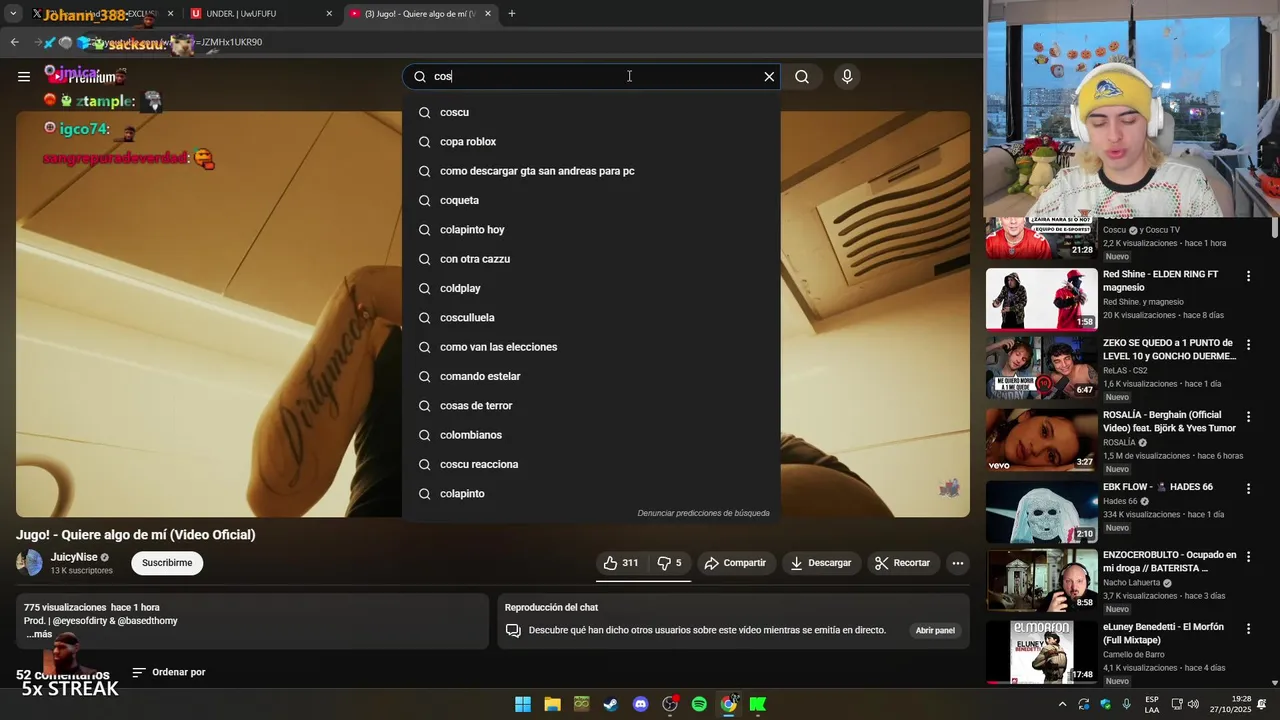Image resolution: width=1280 pixels, height=720 pixels.
Task: Choose the 'copa roblox' suggestion
Action: [591, 142]
